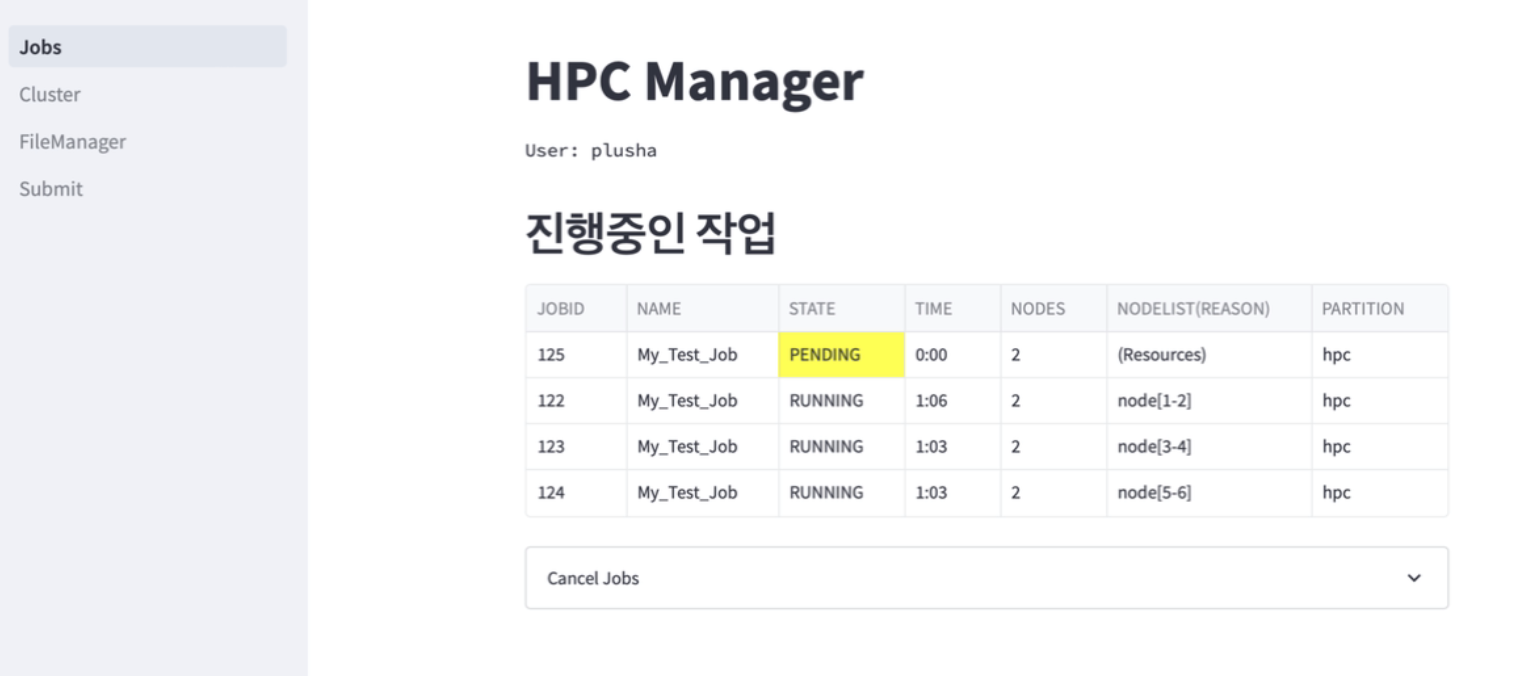Open FileManager from the sidebar
1518x676 pixels.
(73, 142)
